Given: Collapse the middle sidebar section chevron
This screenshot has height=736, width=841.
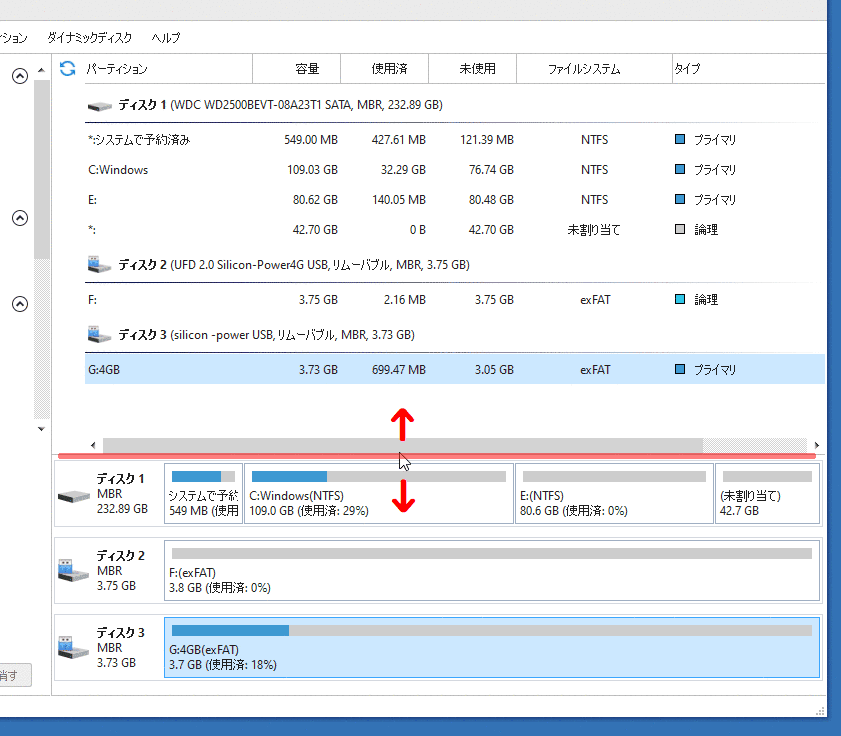Looking at the screenshot, I should [19, 218].
